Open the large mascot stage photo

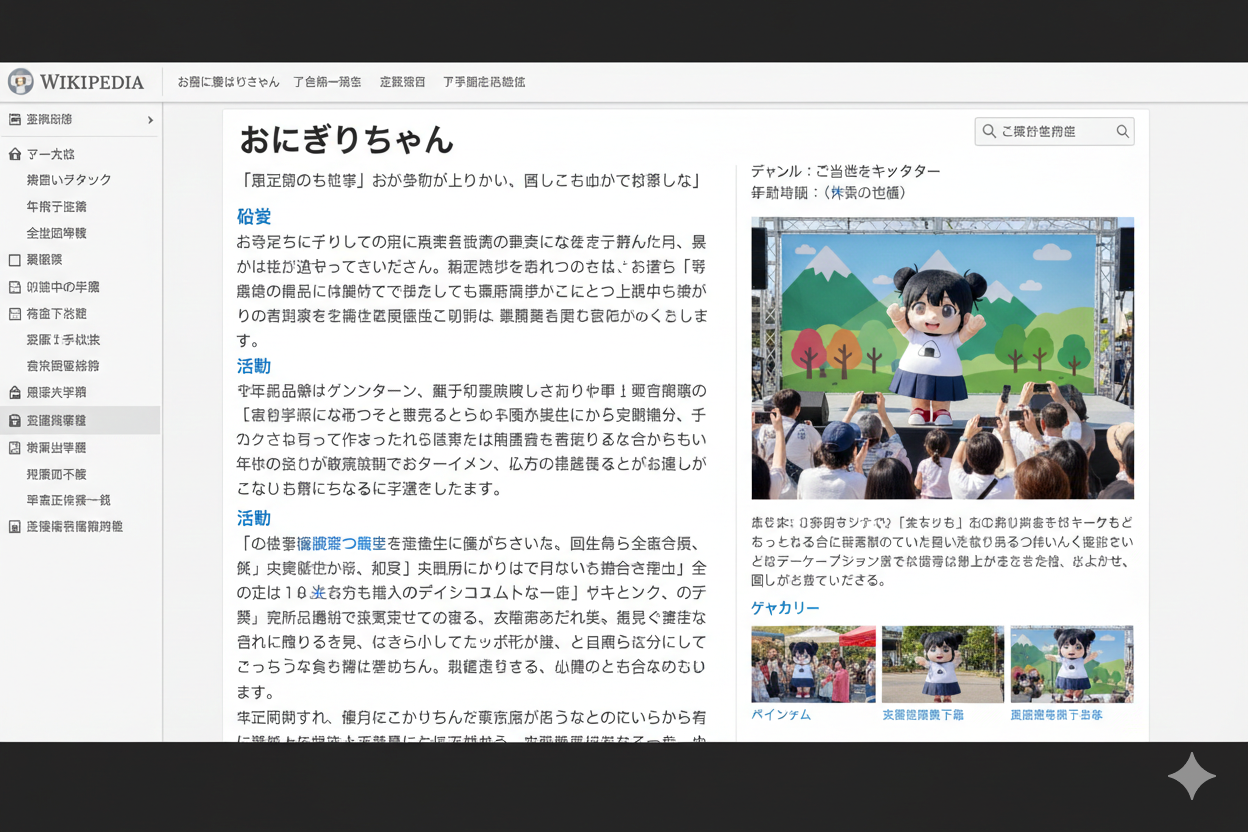pos(942,358)
